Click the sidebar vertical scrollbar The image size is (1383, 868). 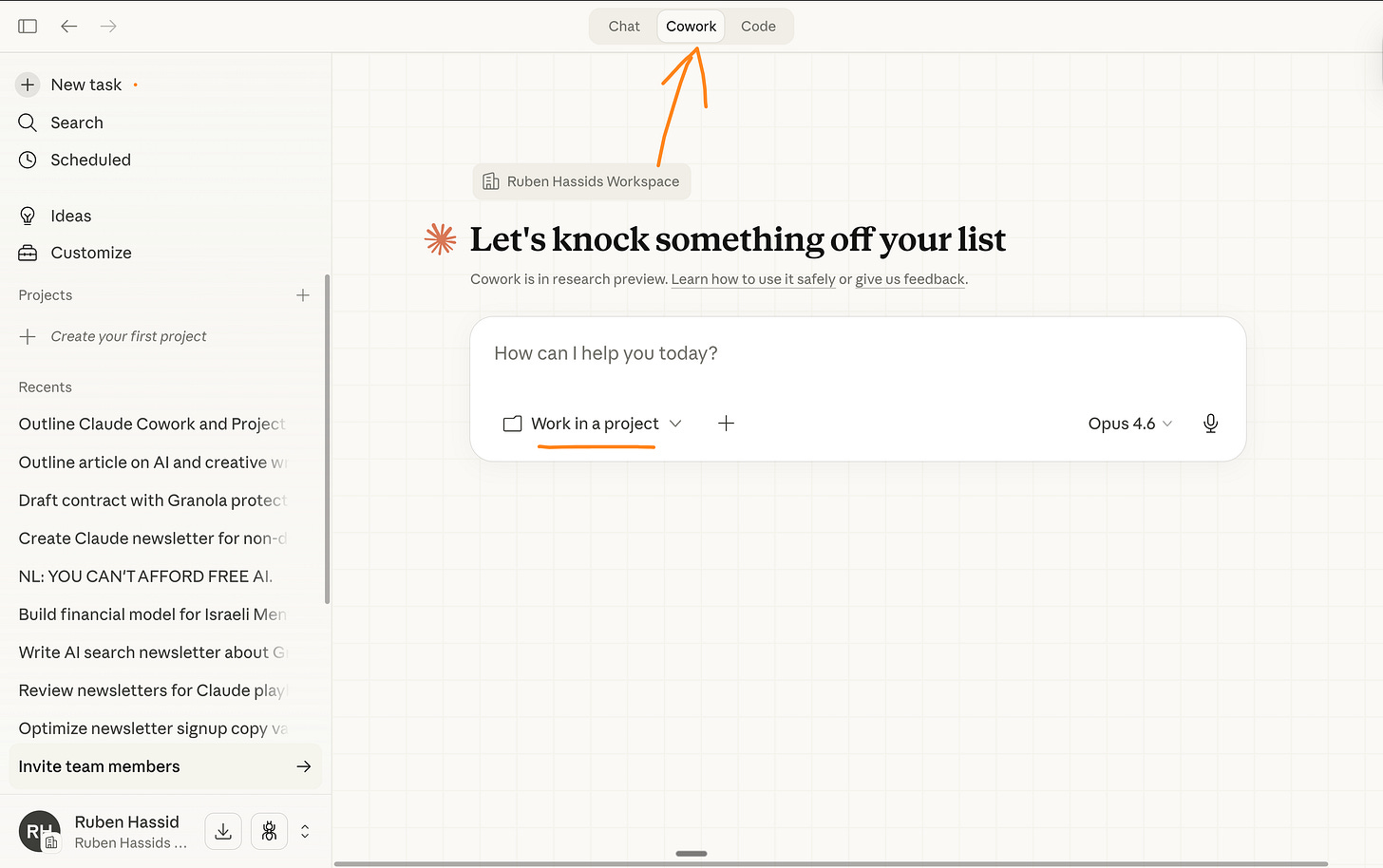coord(328,439)
